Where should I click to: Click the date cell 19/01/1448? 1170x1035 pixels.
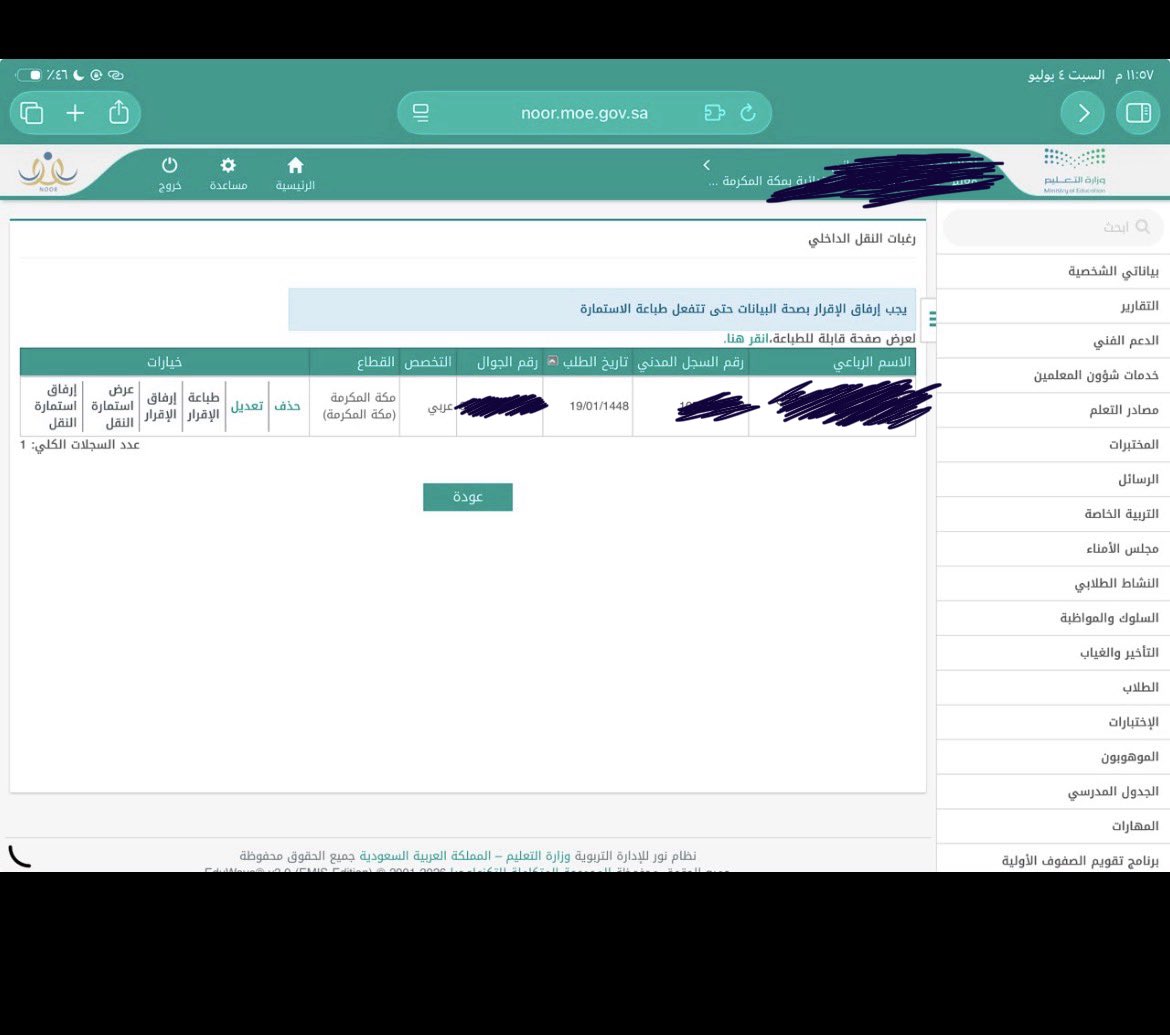click(599, 406)
